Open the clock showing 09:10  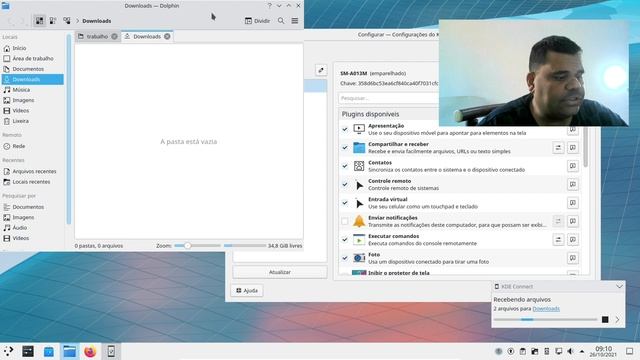(603, 351)
